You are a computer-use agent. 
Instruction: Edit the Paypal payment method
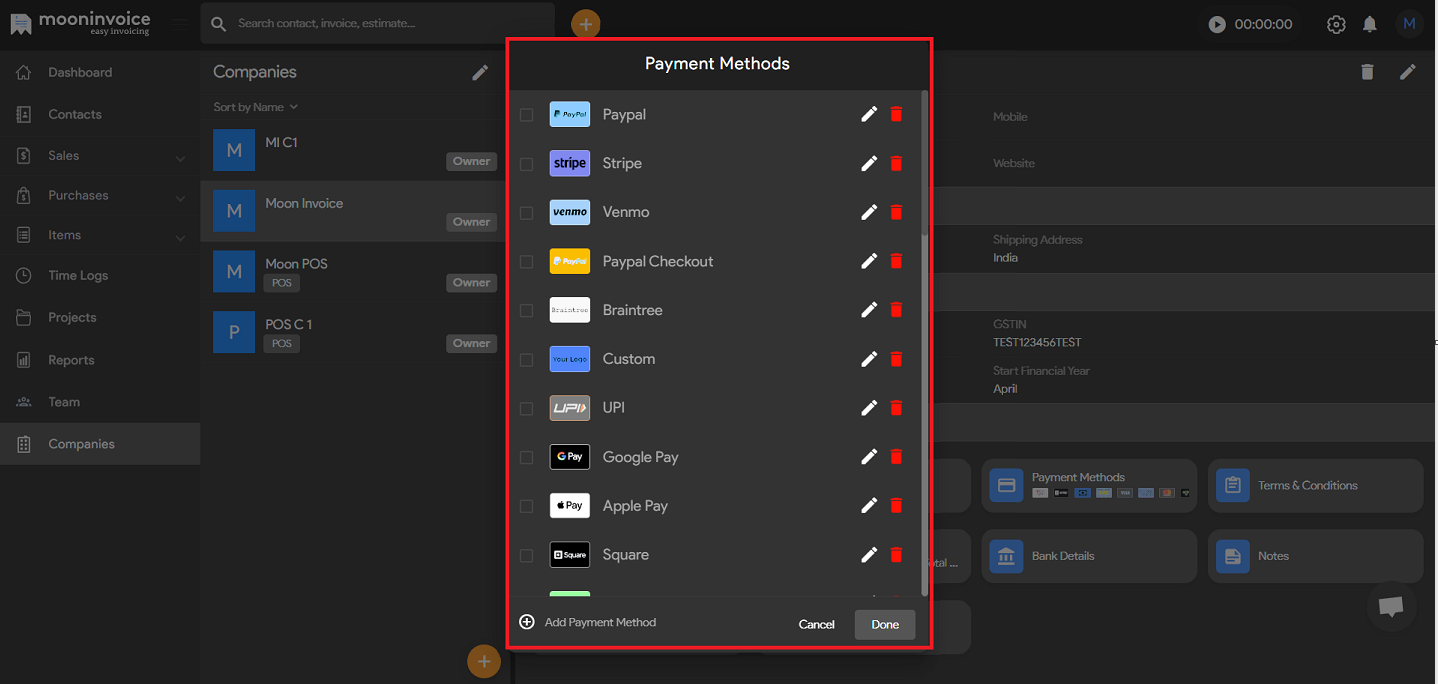pos(869,114)
